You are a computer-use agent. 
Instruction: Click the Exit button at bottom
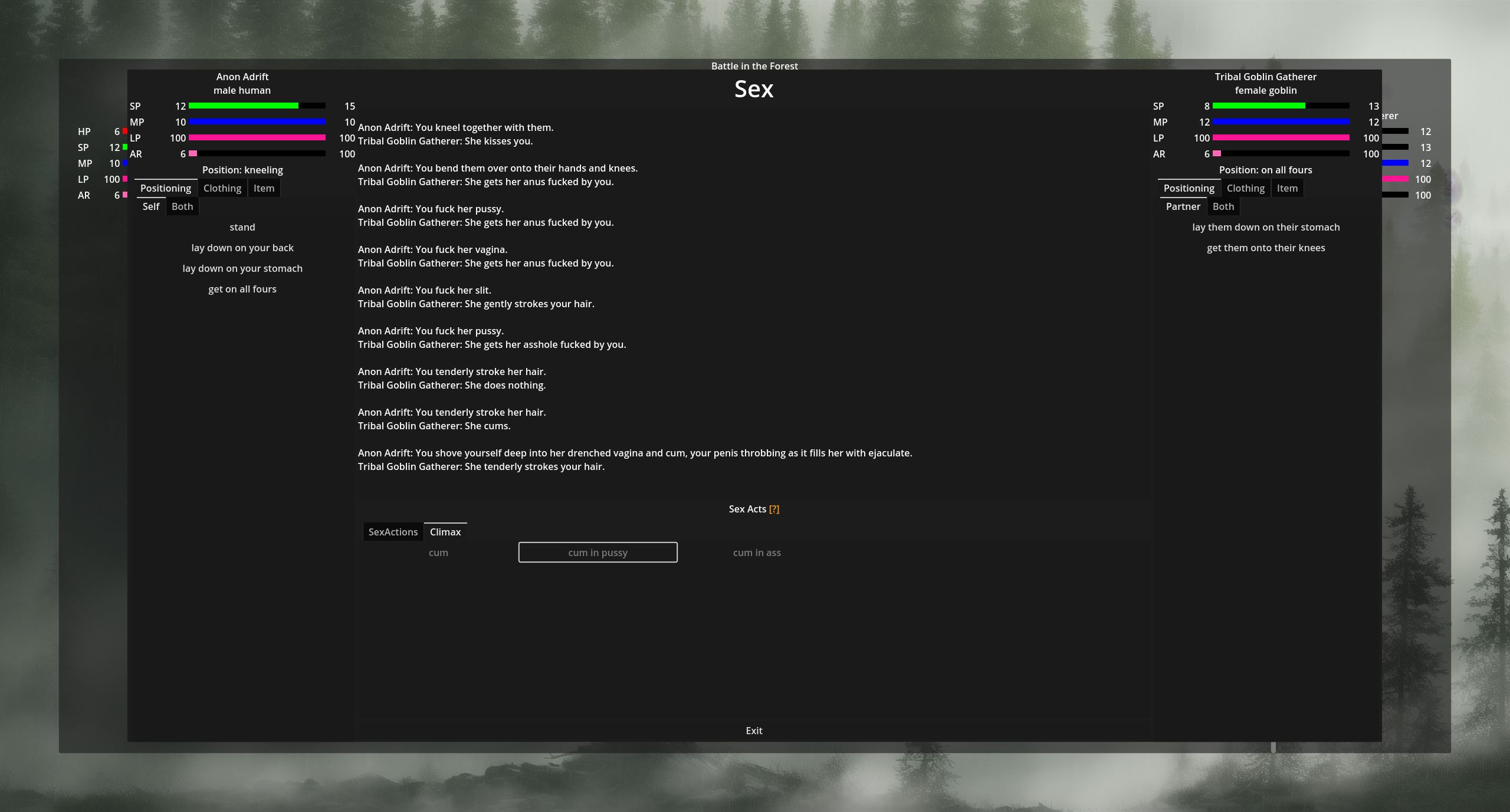point(754,731)
